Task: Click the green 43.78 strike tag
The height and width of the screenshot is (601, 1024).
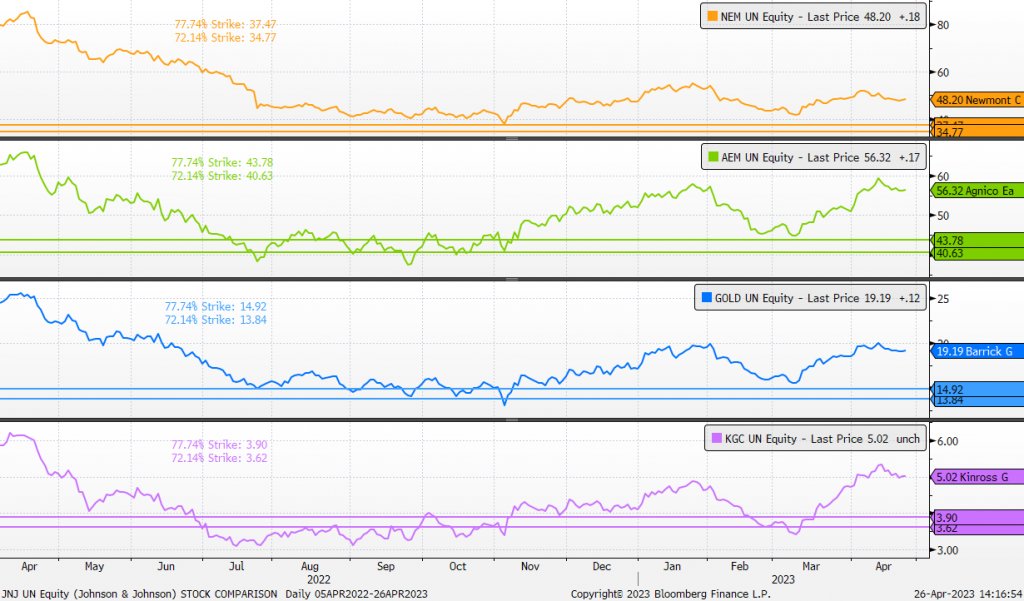Action: tap(977, 240)
